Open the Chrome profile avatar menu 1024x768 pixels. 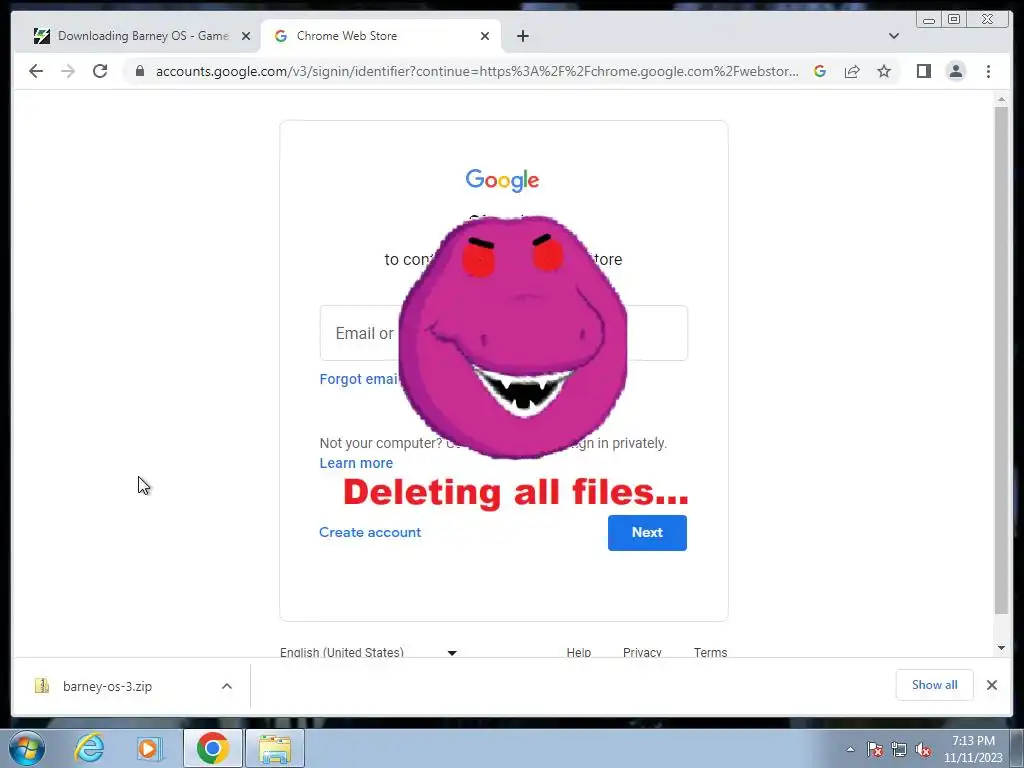pyautogui.click(x=955, y=71)
